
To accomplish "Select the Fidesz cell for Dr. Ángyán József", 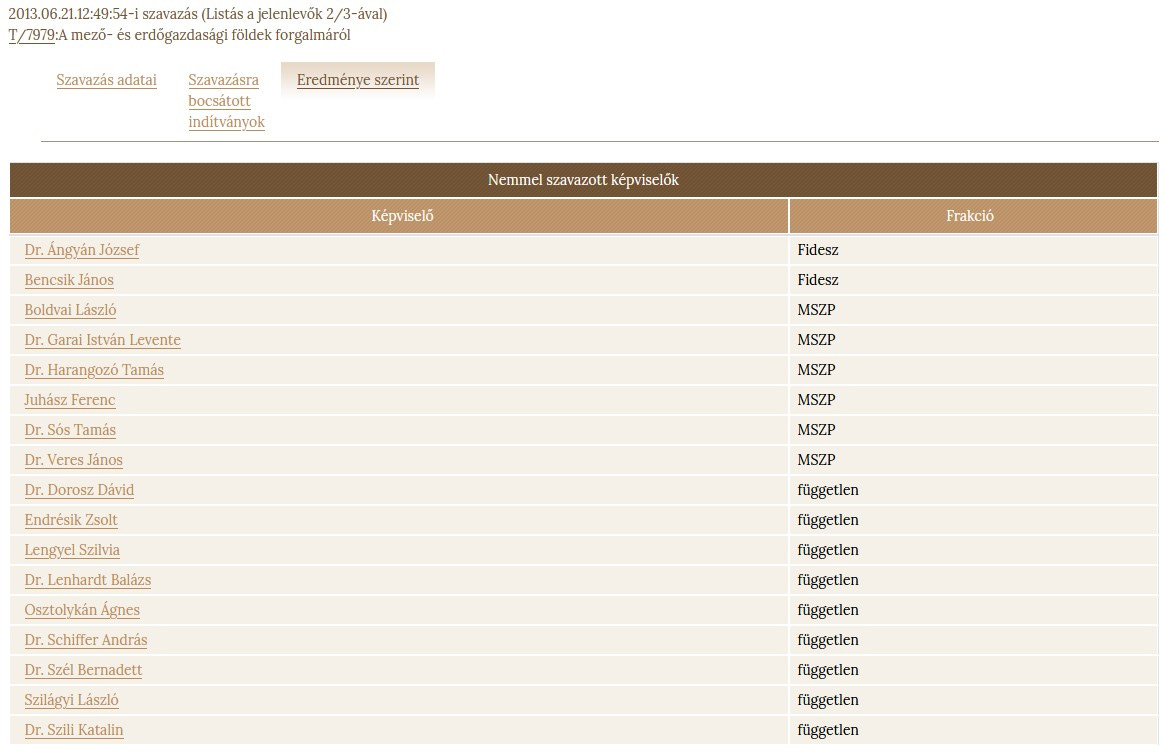I will point(973,250).
